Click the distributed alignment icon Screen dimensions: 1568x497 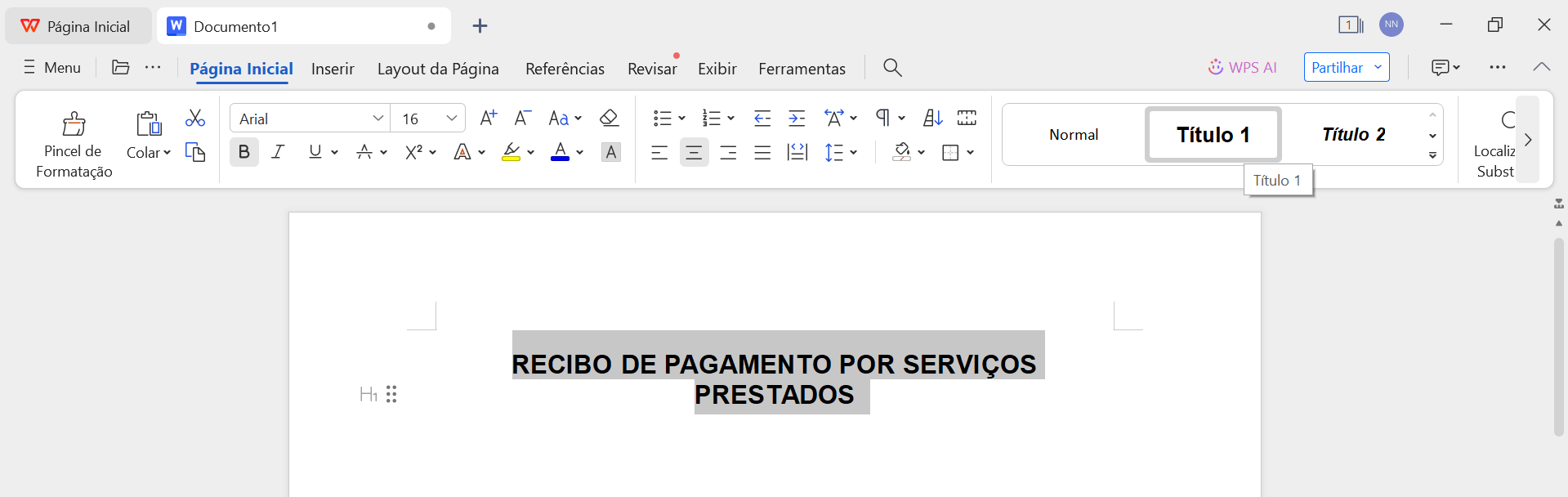pyautogui.click(x=797, y=152)
